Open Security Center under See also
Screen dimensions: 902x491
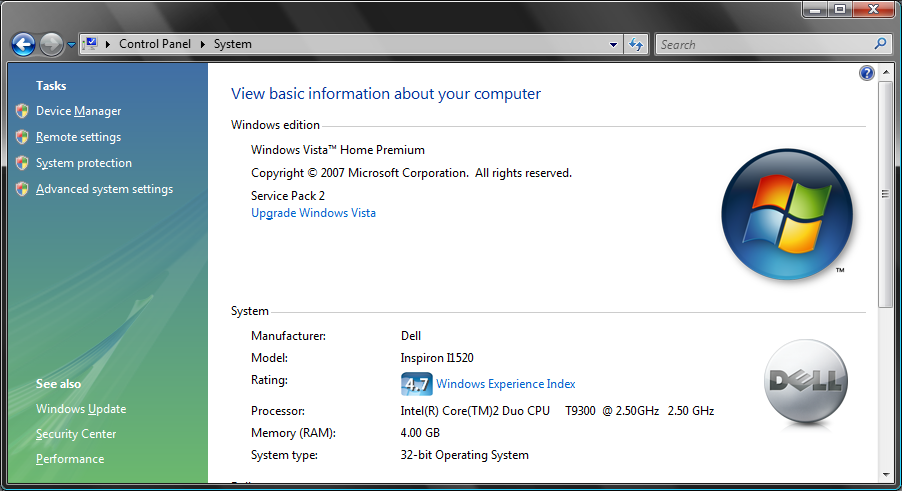[75, 434]
